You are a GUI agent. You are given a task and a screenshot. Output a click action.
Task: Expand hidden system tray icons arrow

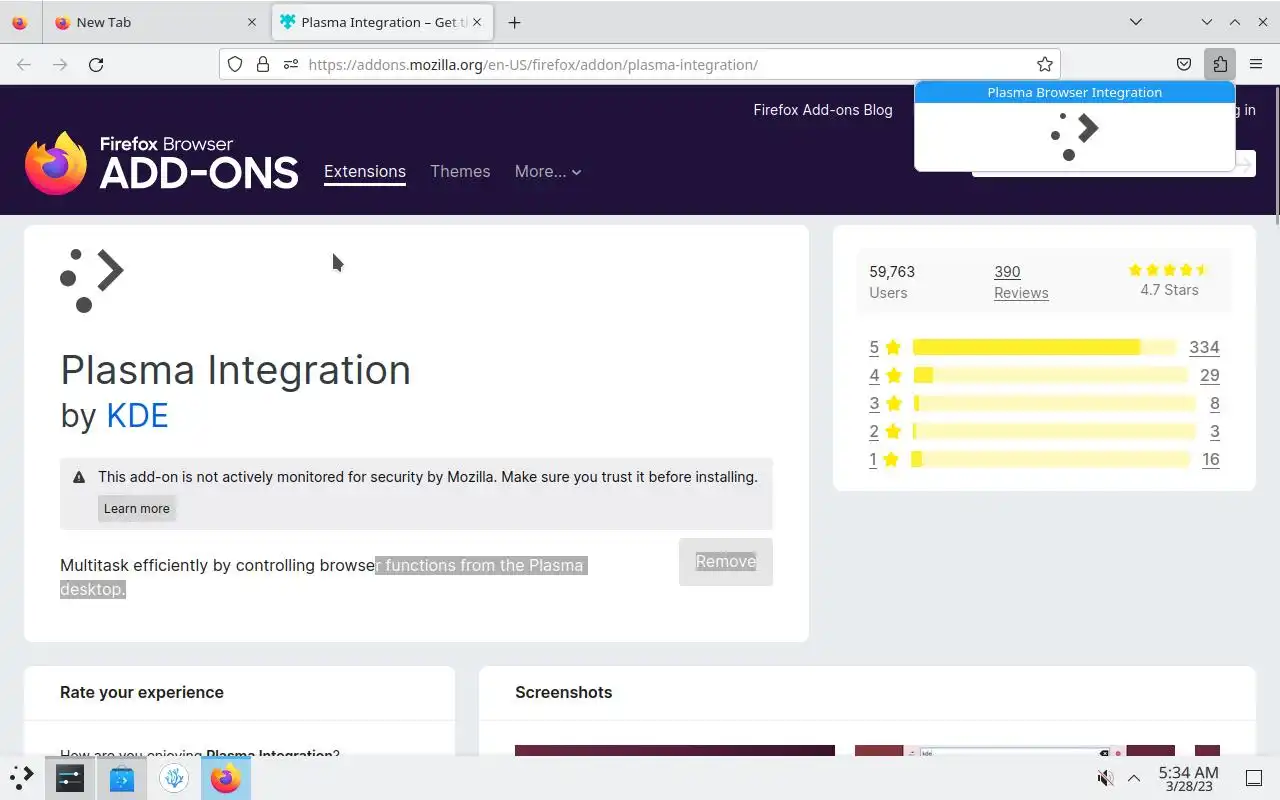(1134, 778)
